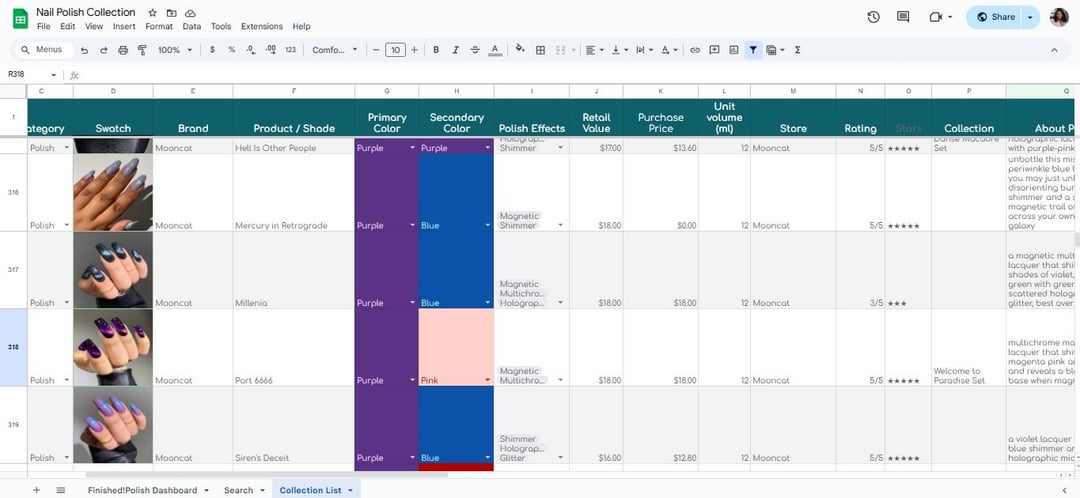Screen dimensions: 1080x498
Task: Open the fill color picker
Action: click(520, 50)
